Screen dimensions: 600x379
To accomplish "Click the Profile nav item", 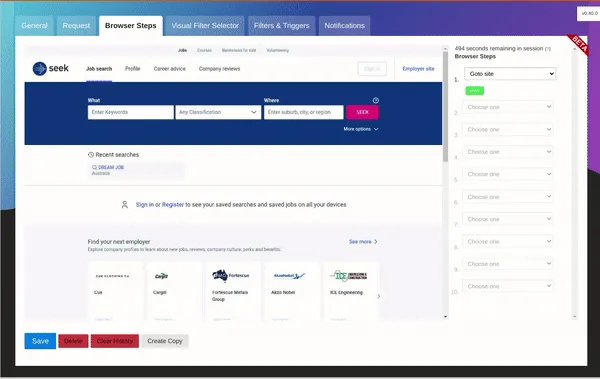I will pos(132,69).
